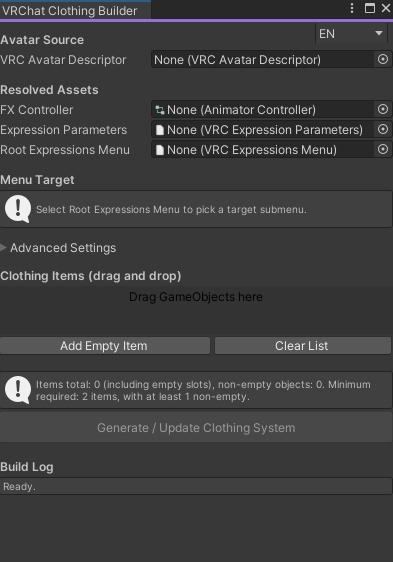Click the Expression Parameters label
The height and width of the screenshot is (562, 393).
click(63, 130)
